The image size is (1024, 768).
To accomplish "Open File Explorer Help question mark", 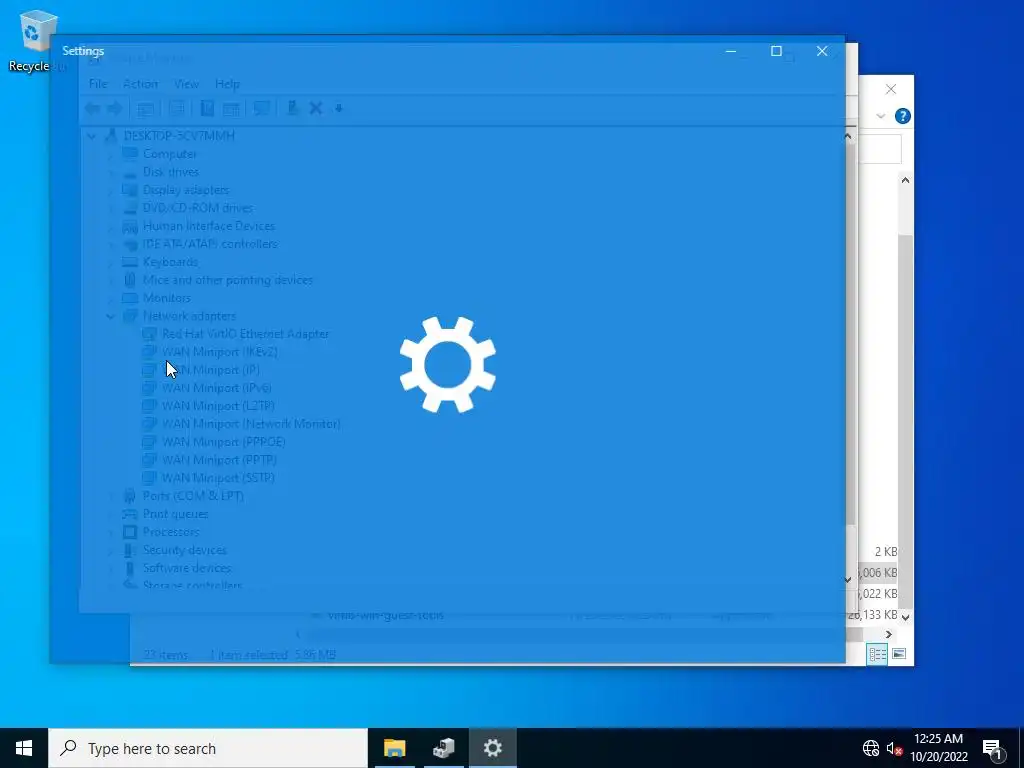I will 903,116.
